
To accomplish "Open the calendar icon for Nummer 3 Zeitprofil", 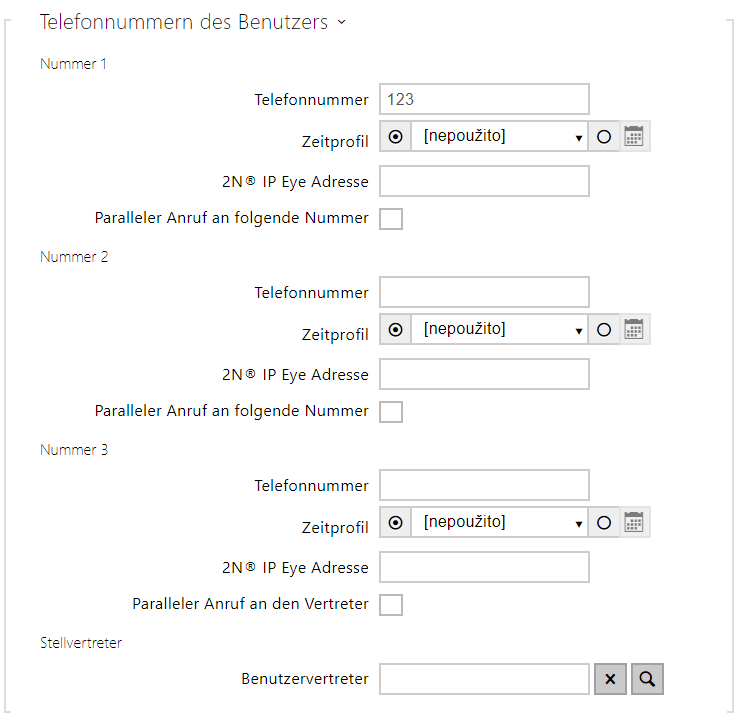I will [634, 523].
